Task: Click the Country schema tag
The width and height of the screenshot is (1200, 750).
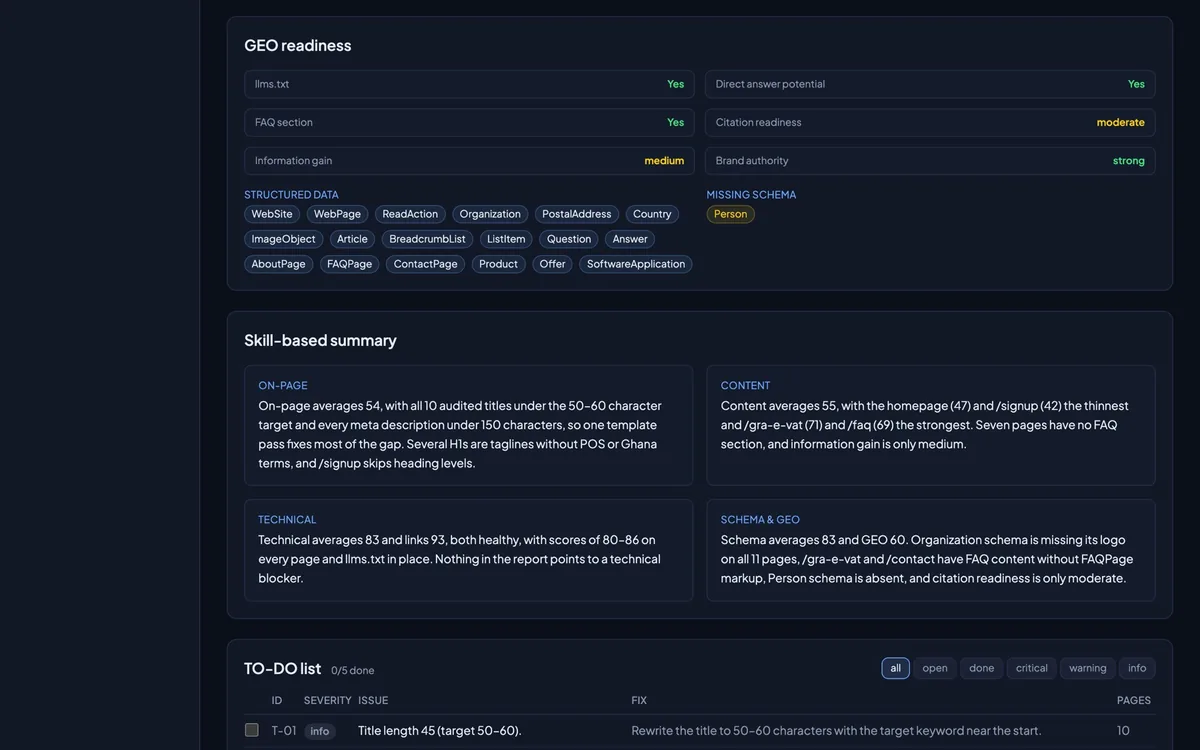Action: click(652, 214)
